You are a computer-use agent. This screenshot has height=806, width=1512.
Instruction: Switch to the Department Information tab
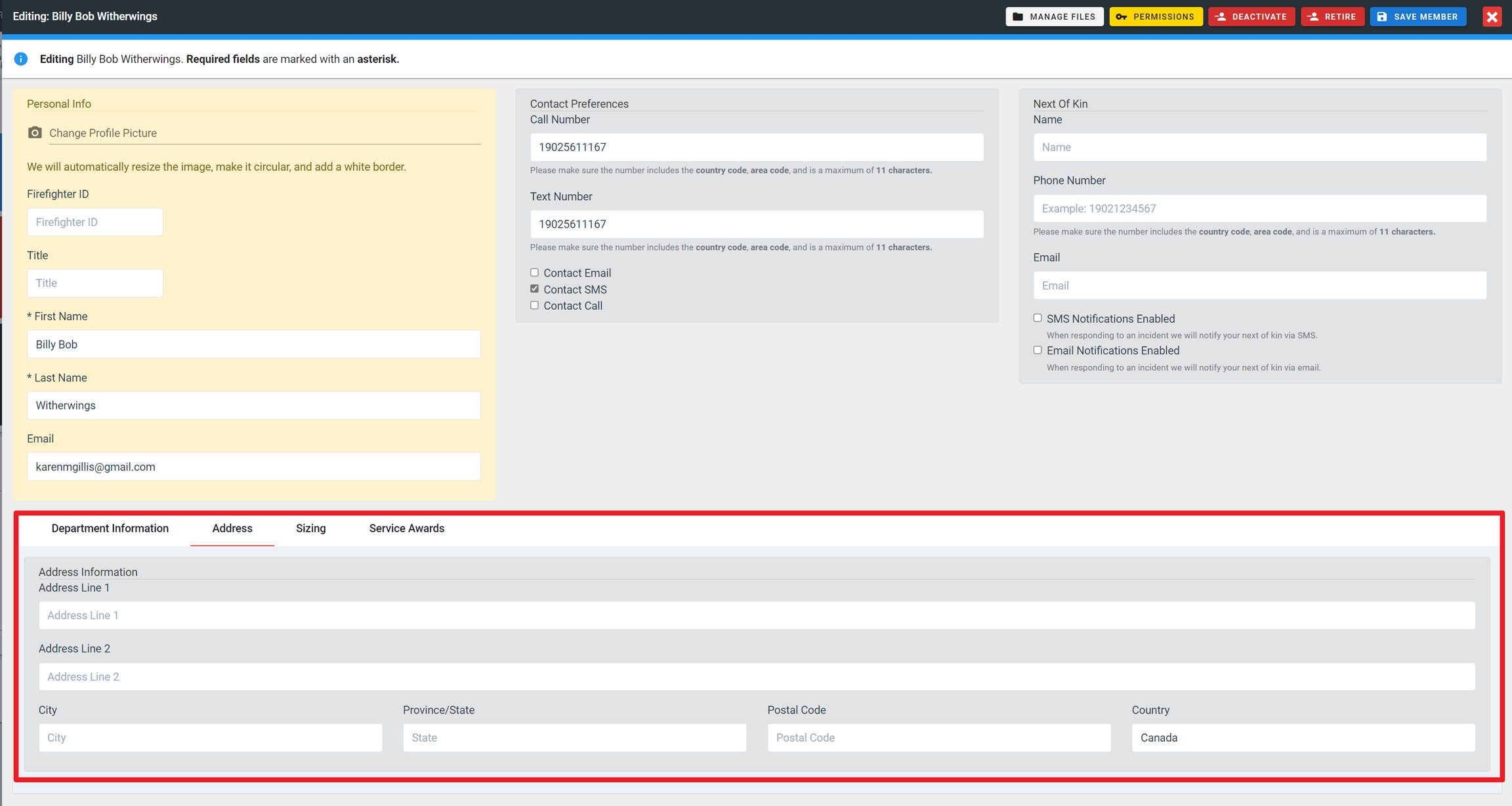click(x=110, y=528)
